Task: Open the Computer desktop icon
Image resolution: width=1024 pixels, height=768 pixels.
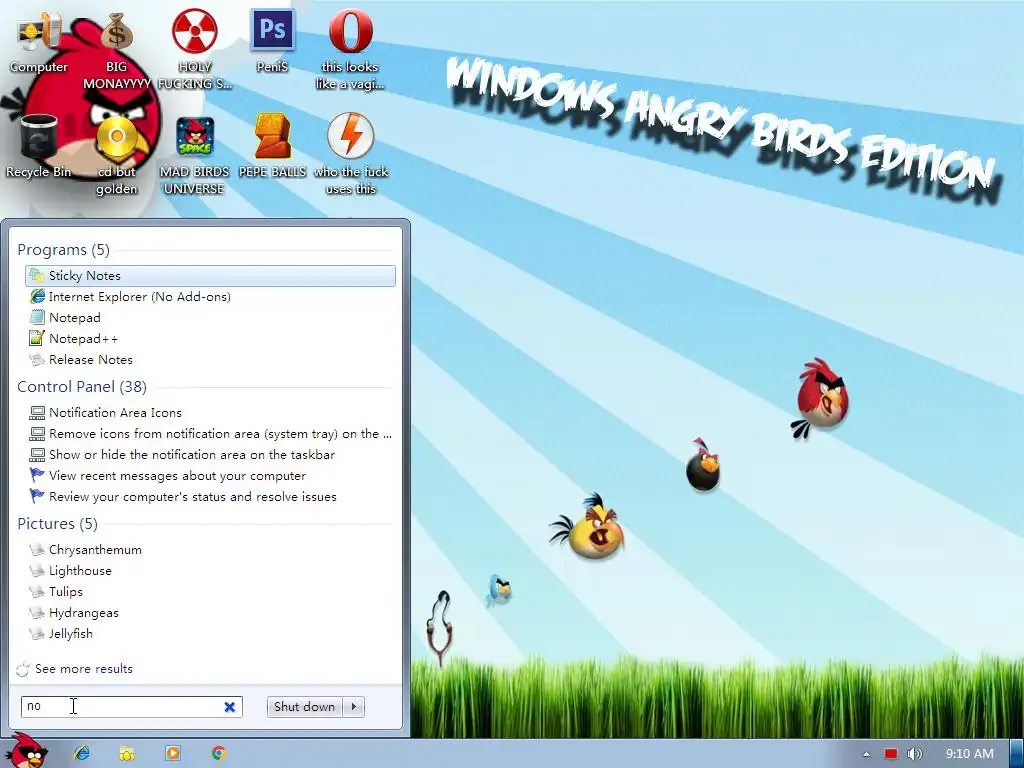Action: [39, 40]
